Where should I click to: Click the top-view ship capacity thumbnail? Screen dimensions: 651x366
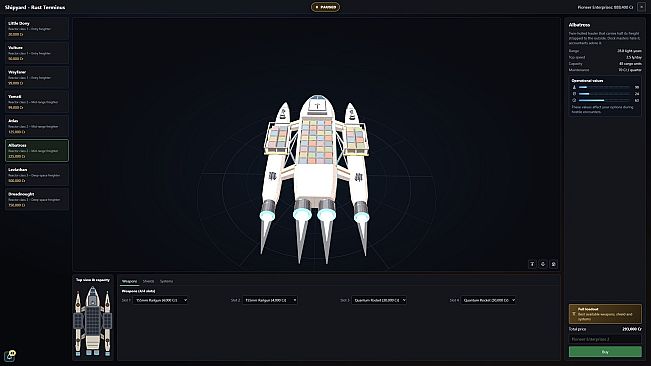click(93, 322)
